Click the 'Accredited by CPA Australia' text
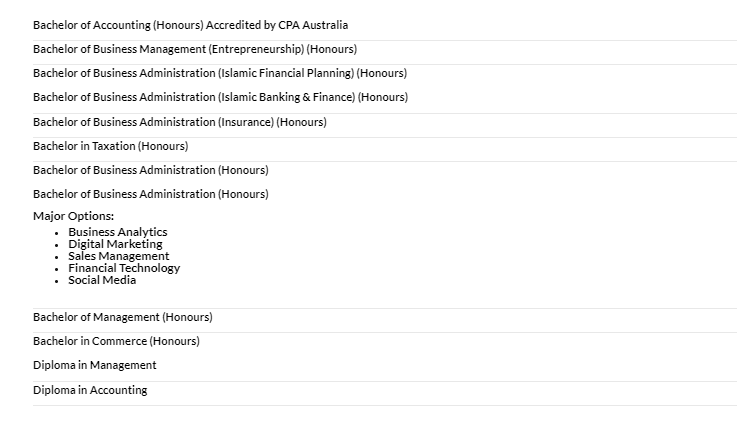This screenshot has height=446, width=737. tap(277, 25)
